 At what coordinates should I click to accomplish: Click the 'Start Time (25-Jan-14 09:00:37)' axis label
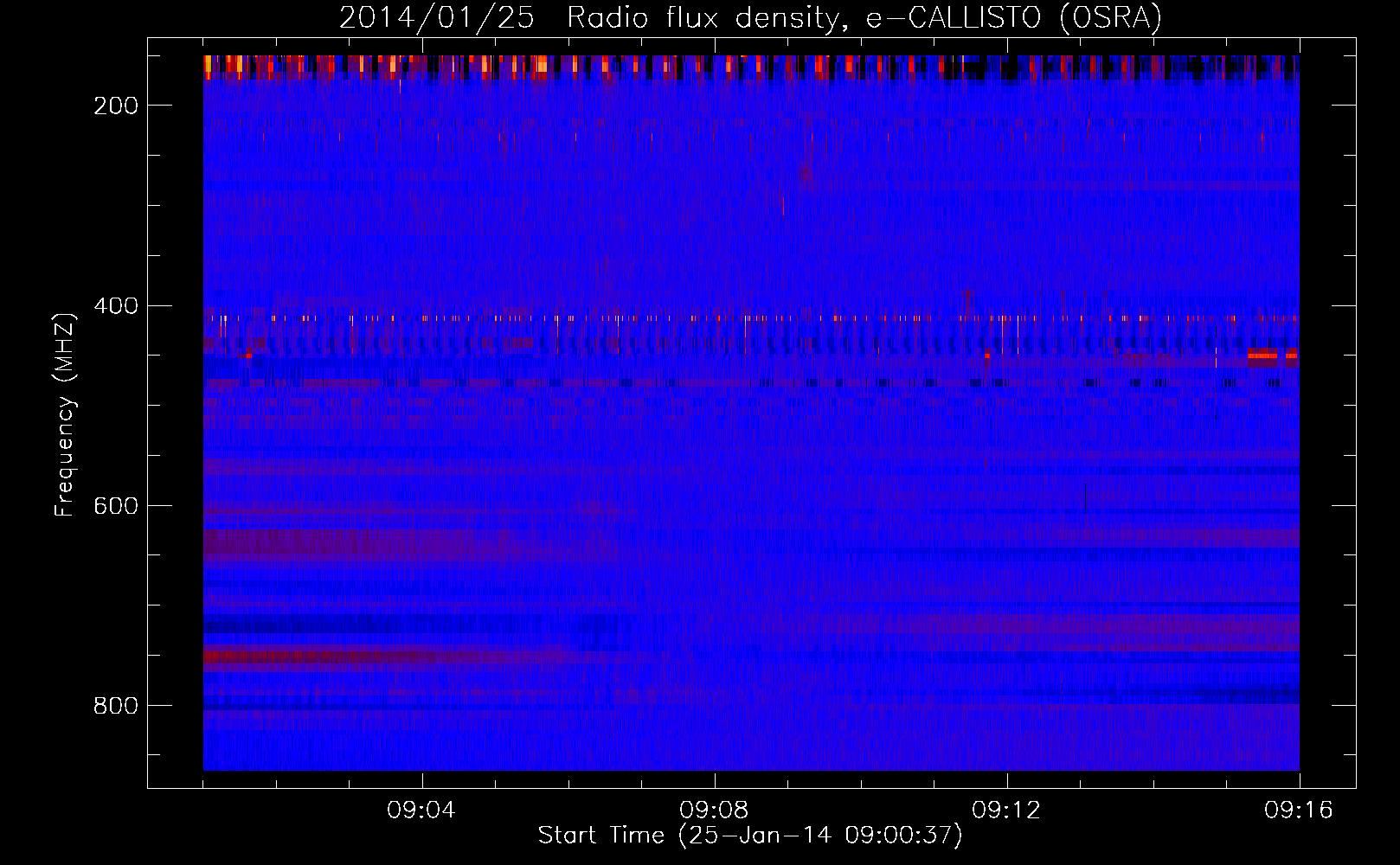[750, 836]
